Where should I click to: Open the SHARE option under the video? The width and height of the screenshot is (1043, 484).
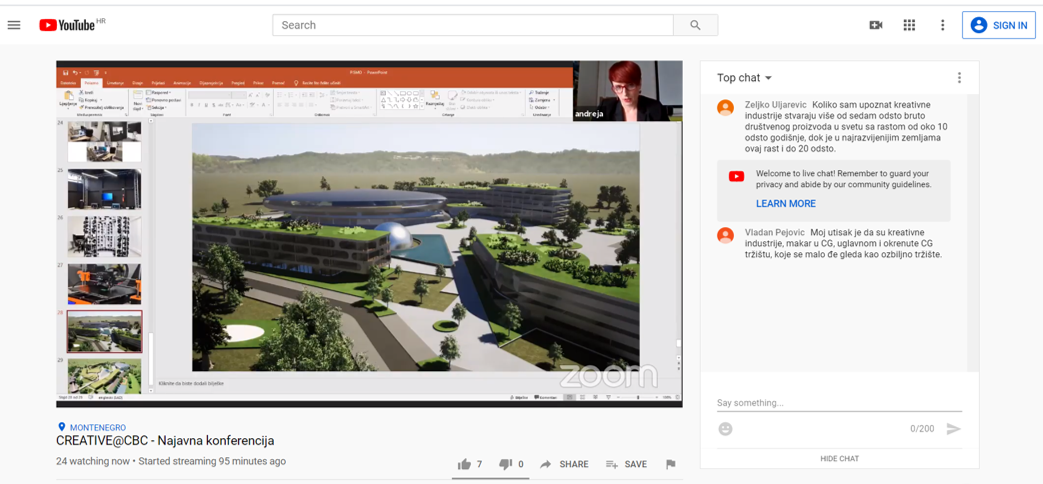point(564,464)
